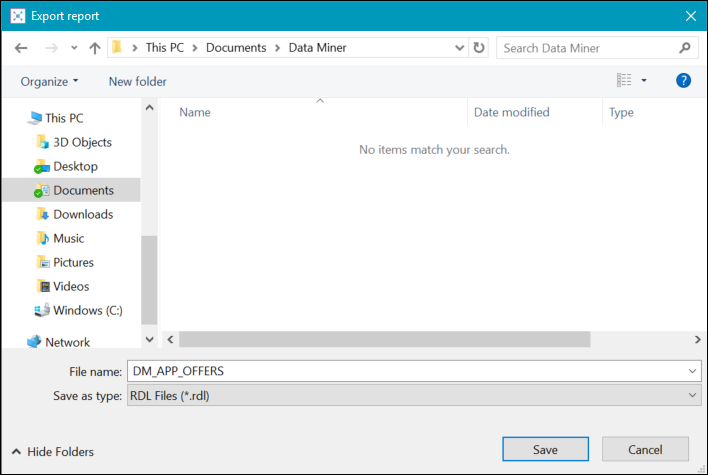Sort by Date modified column header
Screen dimensions: 708x475
click(x=512, y=112)
